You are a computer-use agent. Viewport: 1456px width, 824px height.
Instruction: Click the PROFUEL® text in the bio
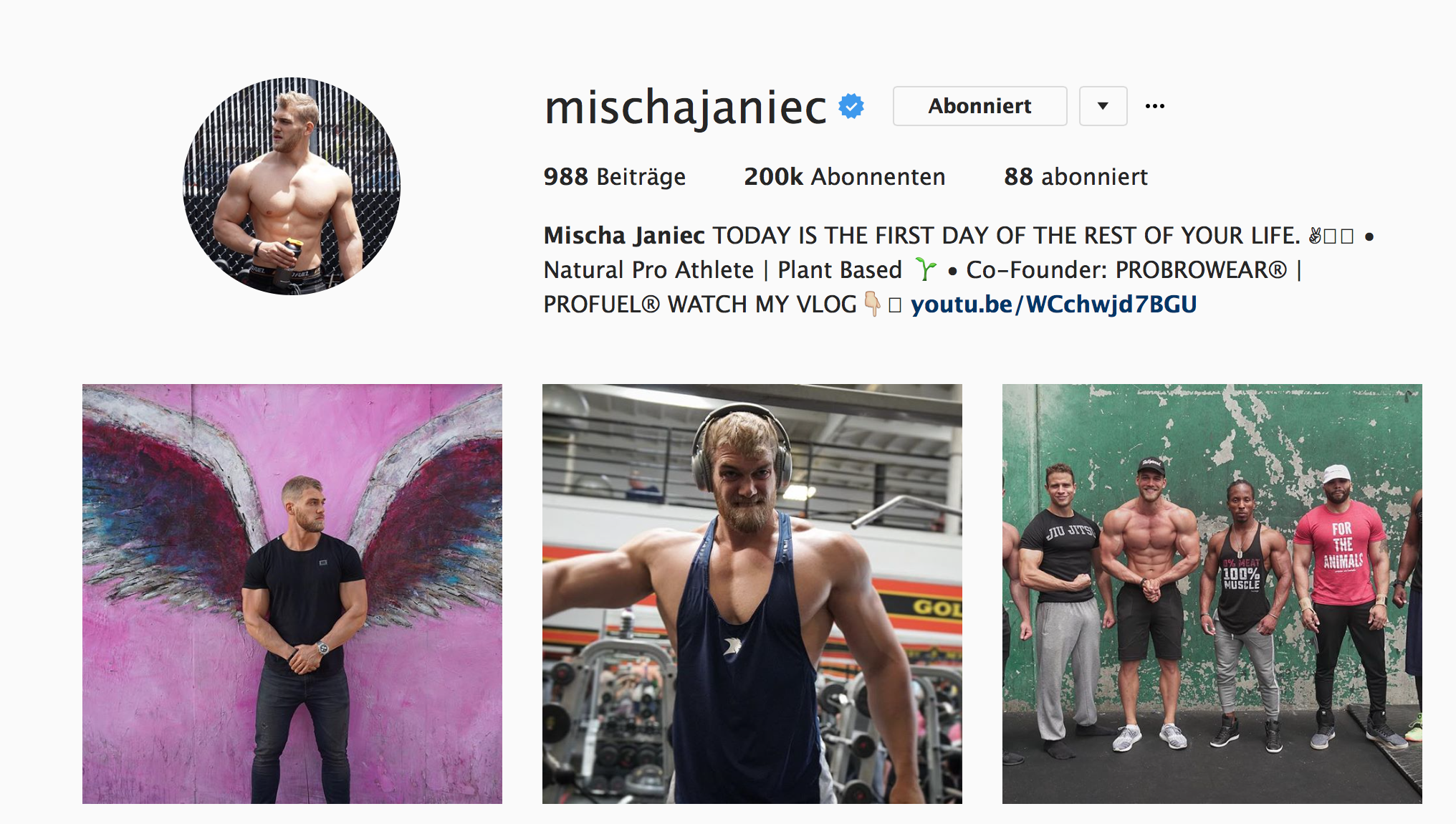601,304
